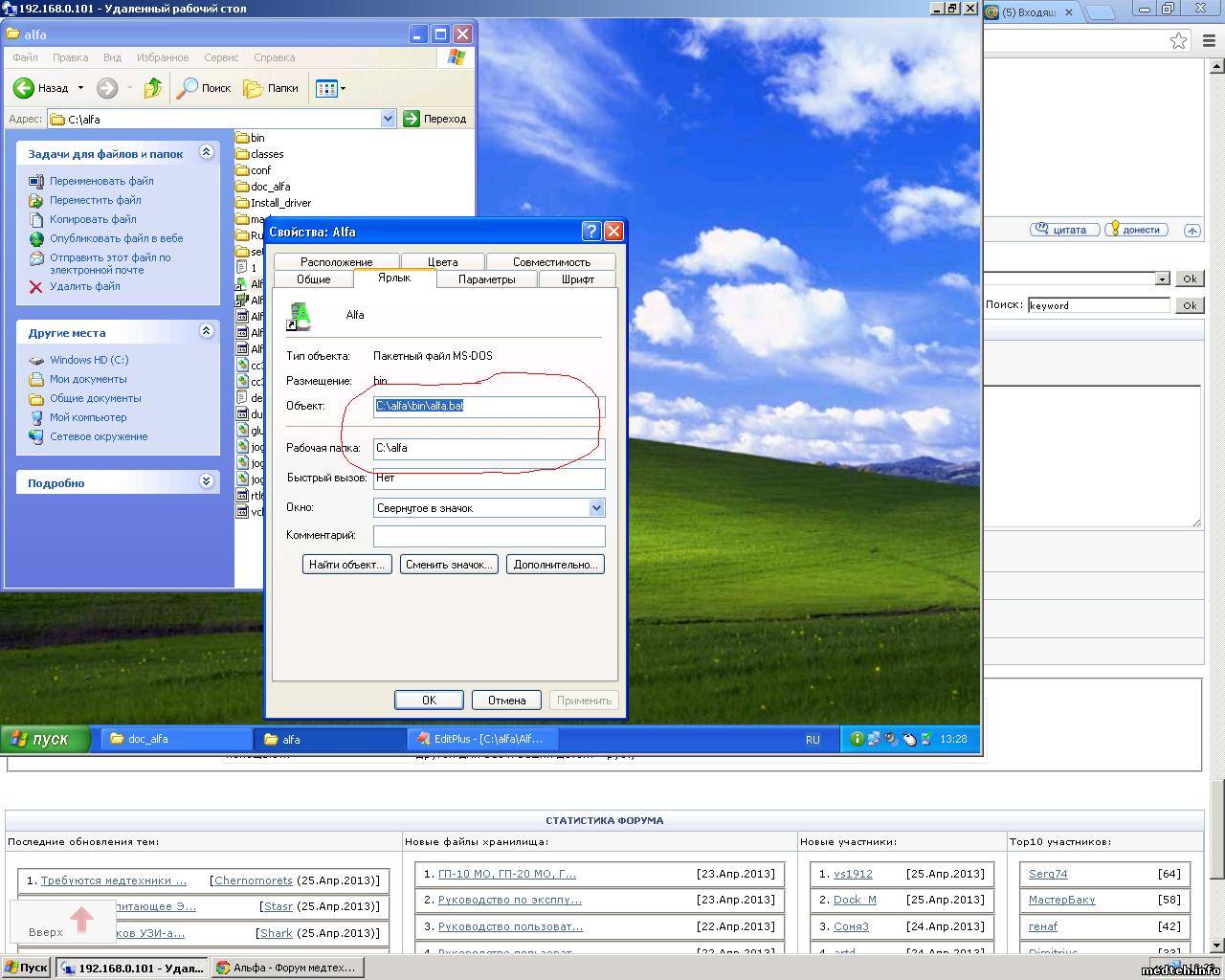Click the Back (Назад) arrow icon
Viewport: 1225px width, 980px height.
[24, 88]
